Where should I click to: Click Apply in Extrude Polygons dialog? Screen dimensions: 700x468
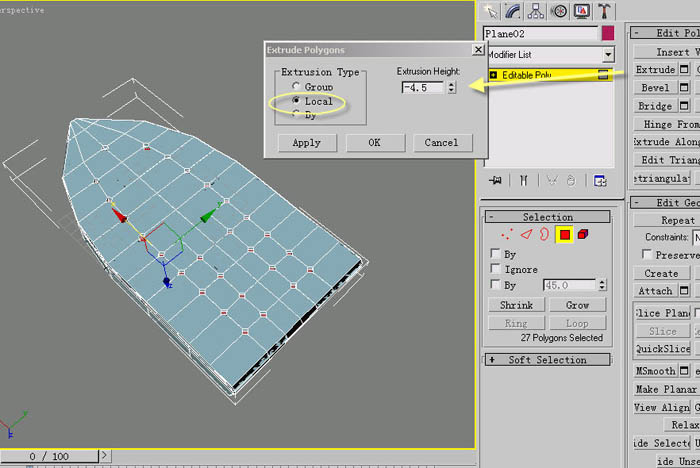307,143
